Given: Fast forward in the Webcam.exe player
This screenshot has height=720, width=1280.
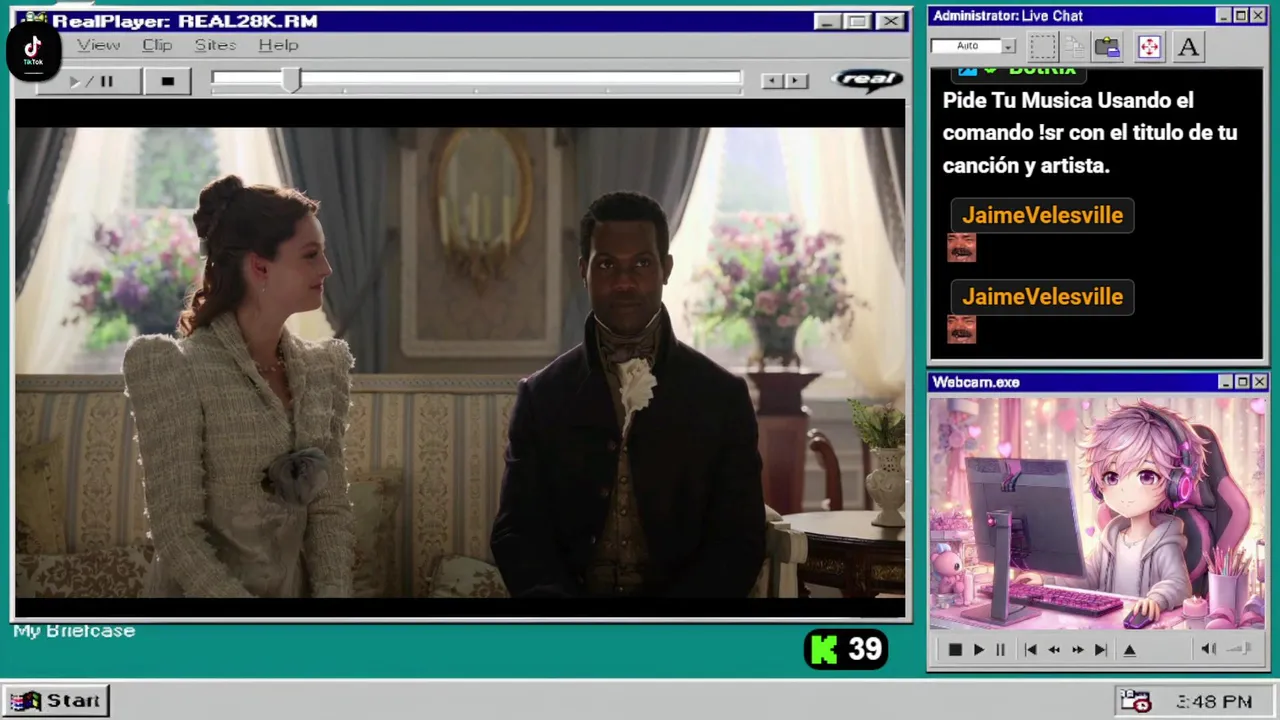Looking at the screenshot, I should 1077,650.
